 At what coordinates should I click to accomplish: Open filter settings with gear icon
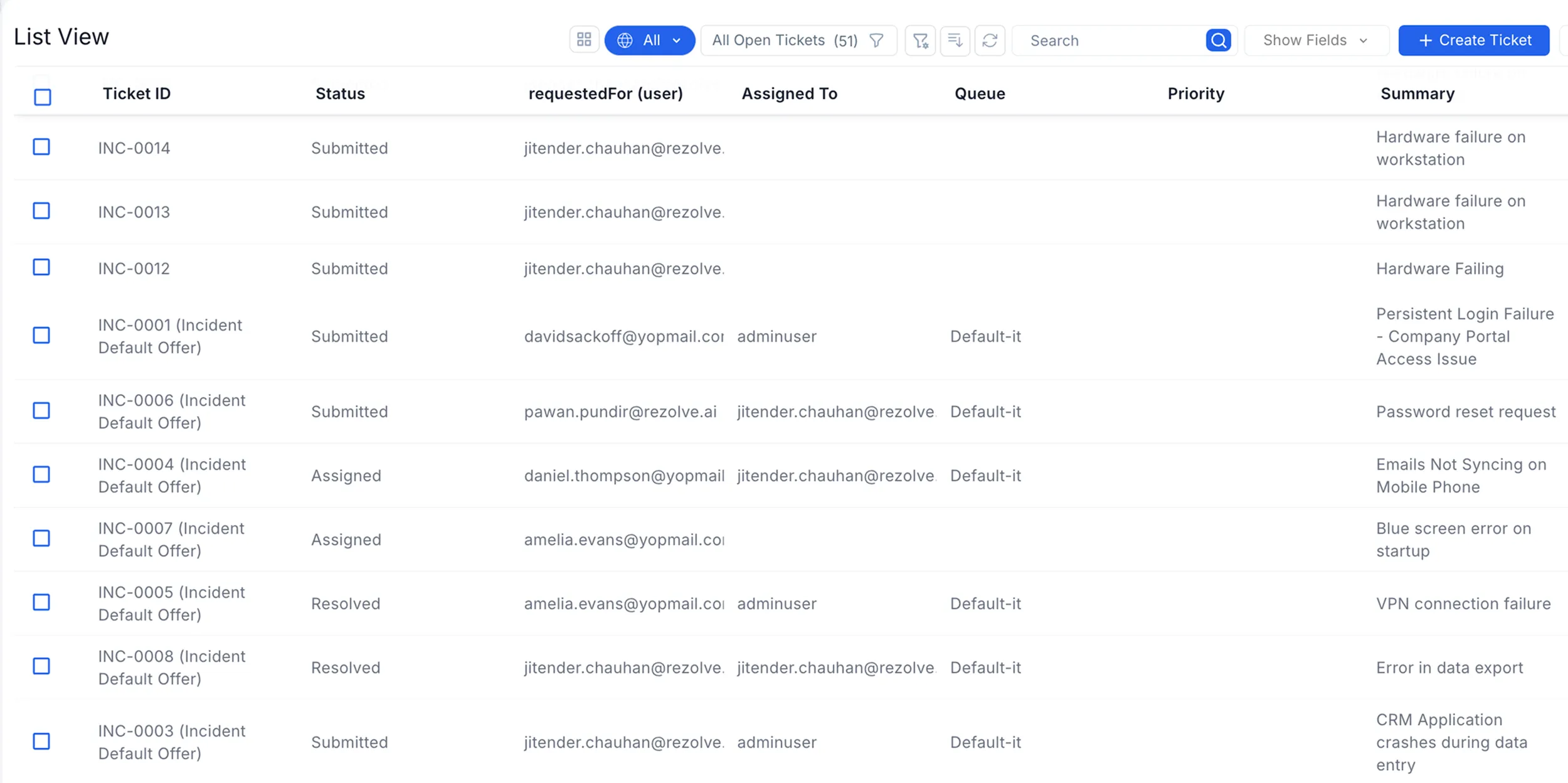[920, 41]
